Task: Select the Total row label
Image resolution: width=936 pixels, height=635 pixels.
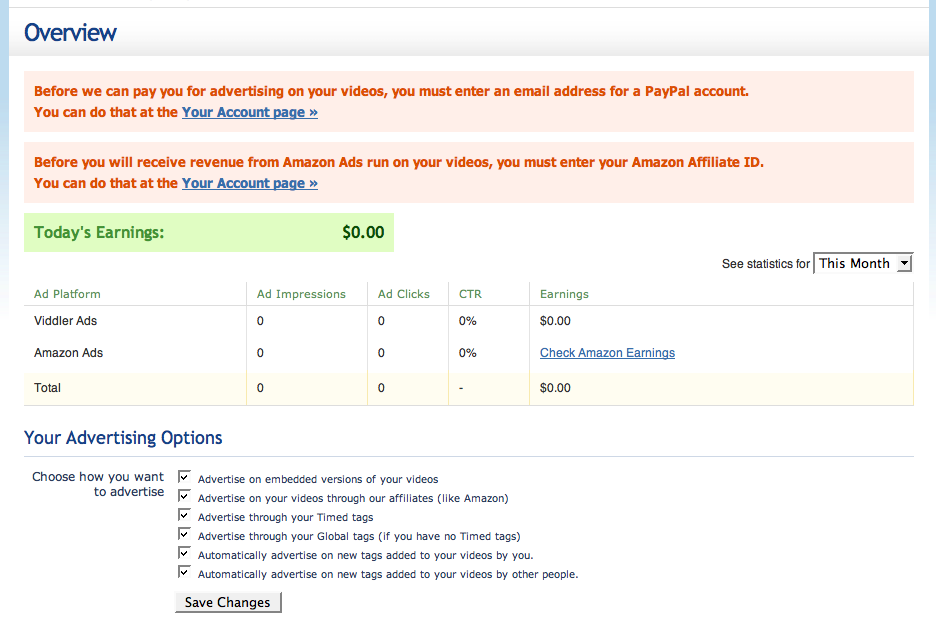Action: (x=47, y=388)
